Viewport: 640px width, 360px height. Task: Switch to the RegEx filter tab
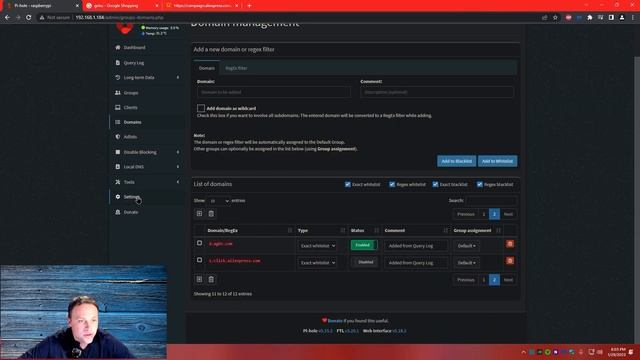pyautogui.click(x=236, y=68)
